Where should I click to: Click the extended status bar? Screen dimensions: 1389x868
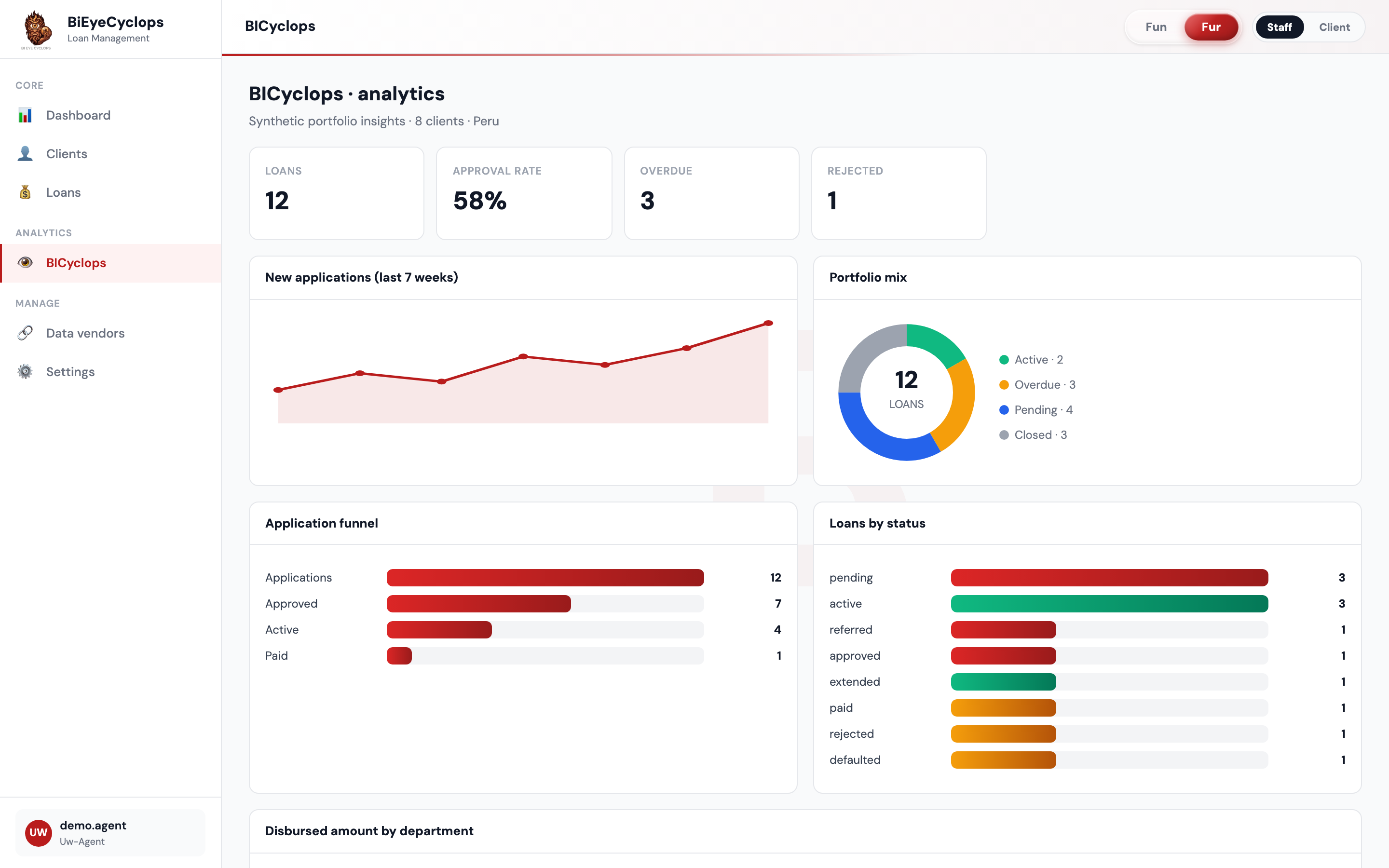[x=1003, y=682]
